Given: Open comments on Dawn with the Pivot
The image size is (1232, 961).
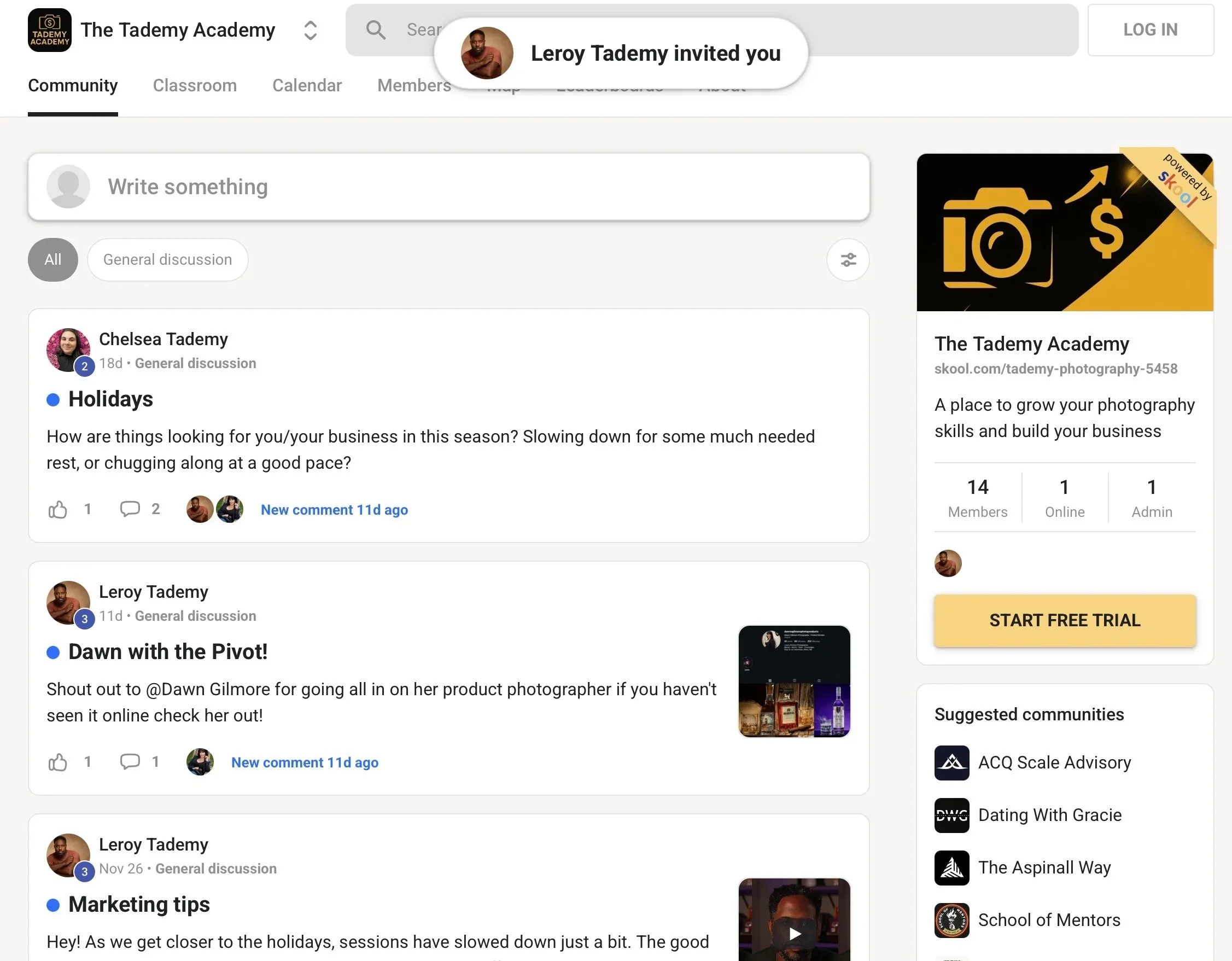Looking at the screenshot, I should point(130,762).
